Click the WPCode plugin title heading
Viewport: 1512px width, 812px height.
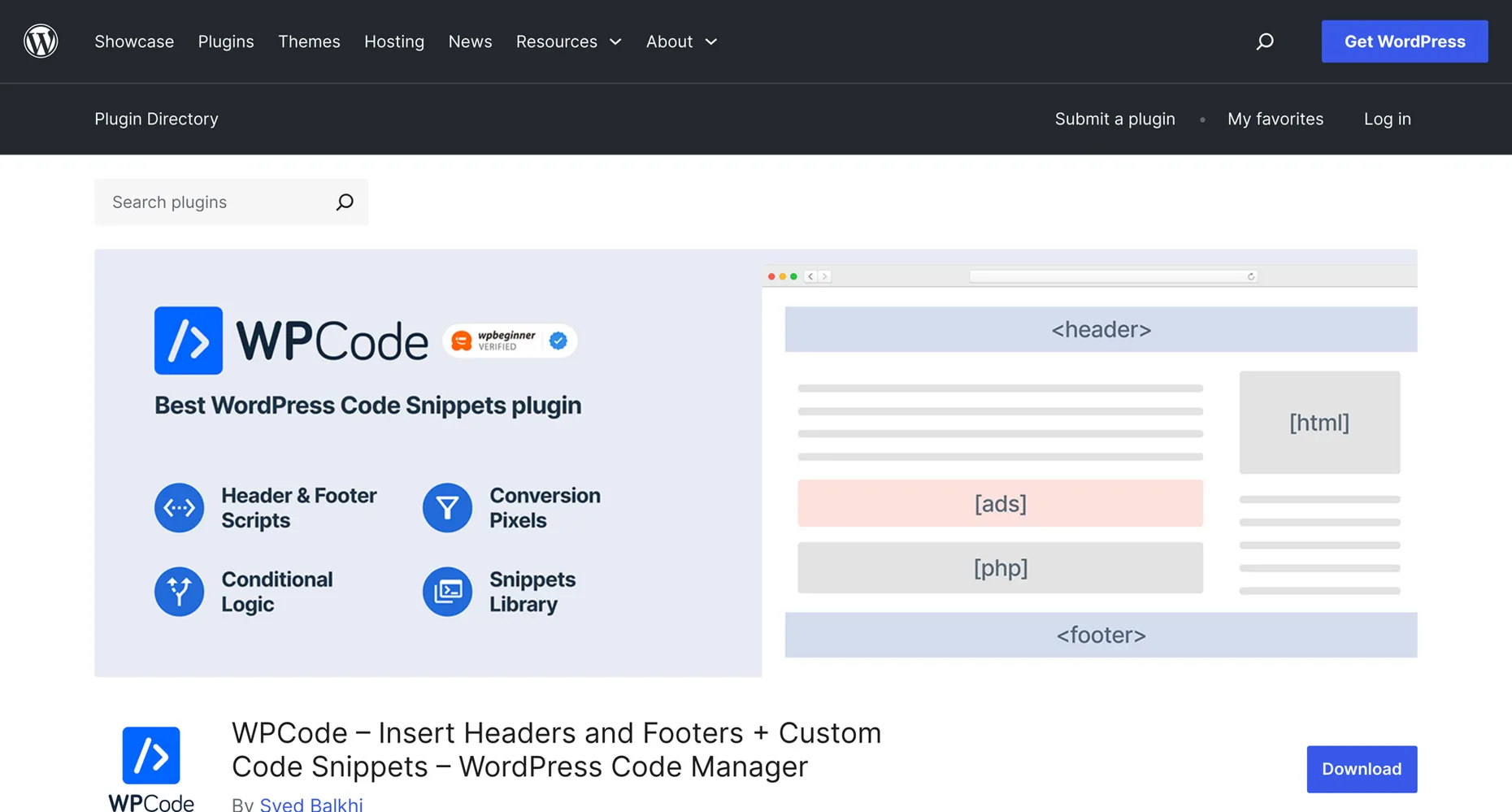pos(556,749)
